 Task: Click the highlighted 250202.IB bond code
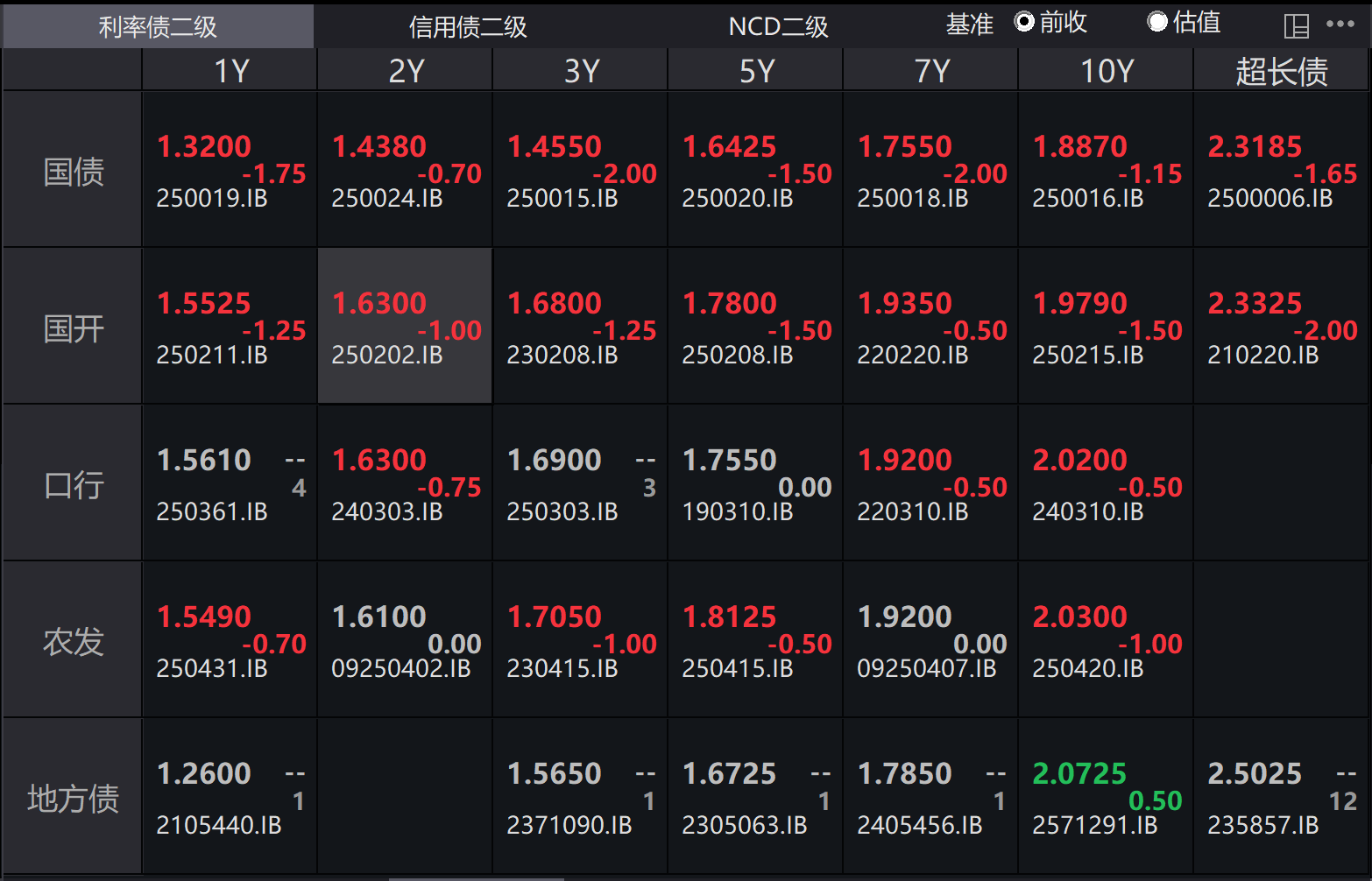click(x=387, y=356)
